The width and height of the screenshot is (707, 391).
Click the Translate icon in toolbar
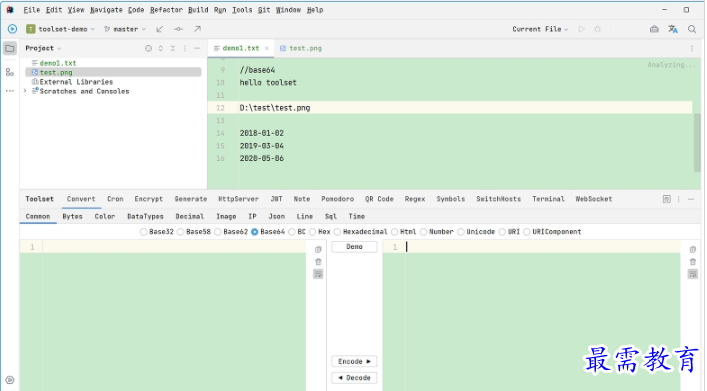point(673,29)
